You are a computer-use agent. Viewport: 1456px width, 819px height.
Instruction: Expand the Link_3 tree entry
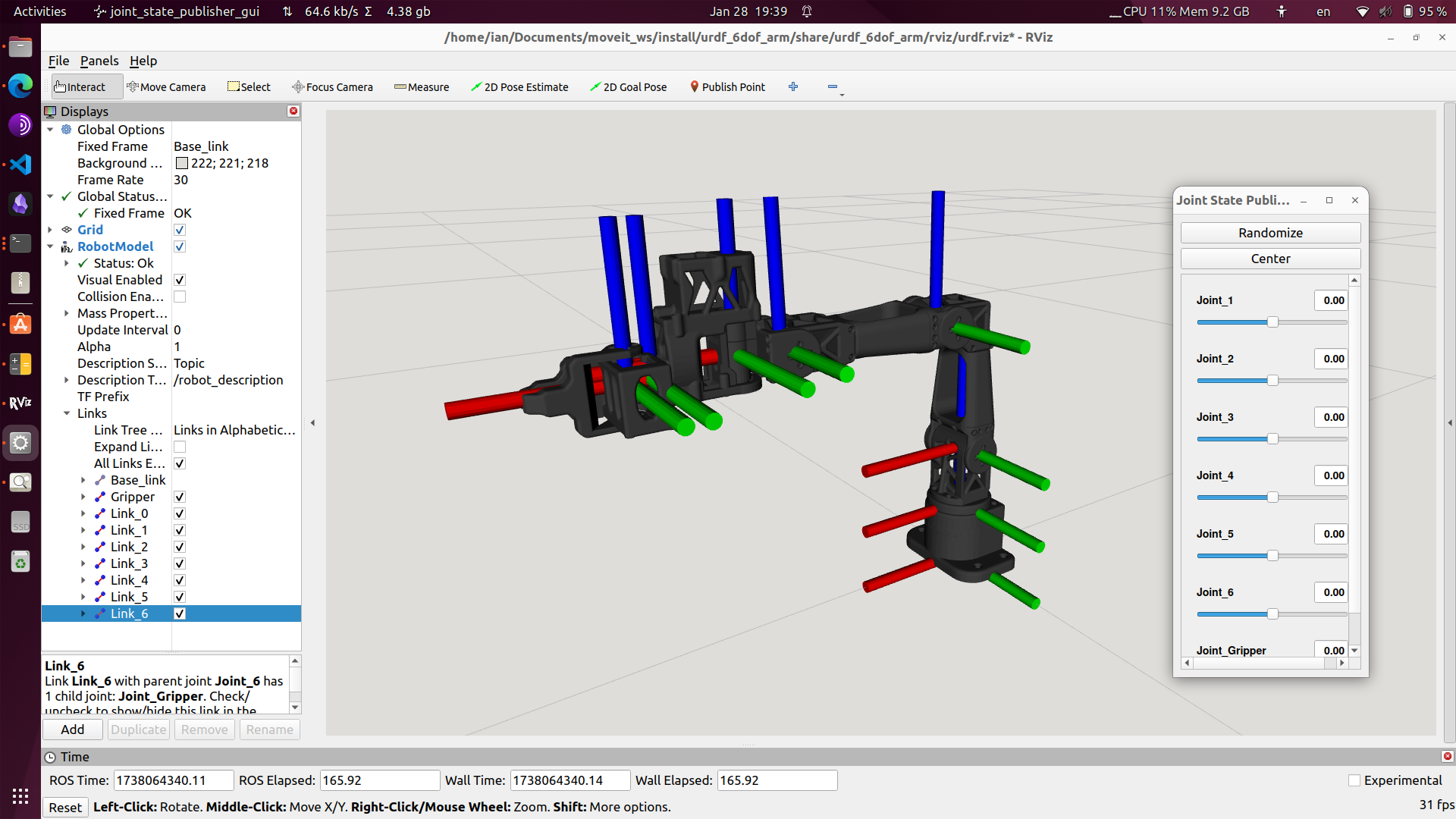(x=83, y=563)
